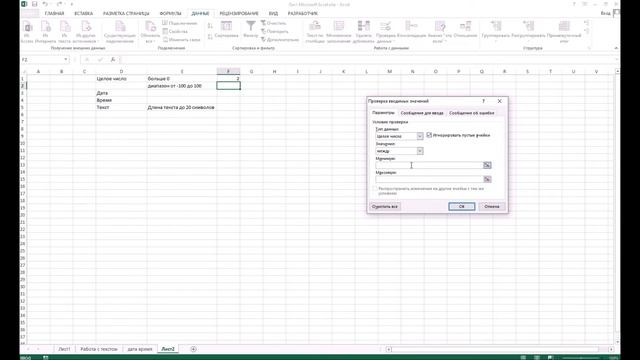Click range selector icon beside 'Максимум' field
This screenshot has height=360, width=640.
487,179
